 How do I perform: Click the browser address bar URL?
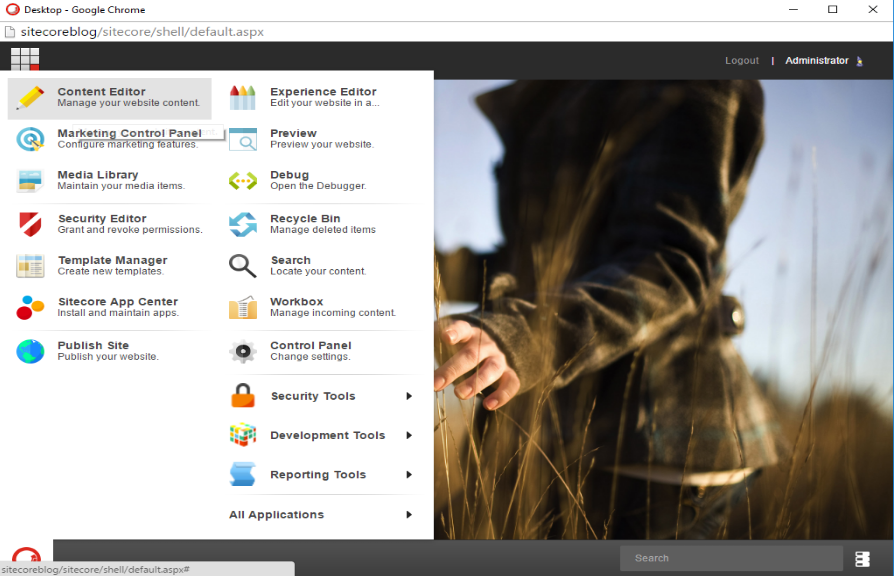point(142,32)
